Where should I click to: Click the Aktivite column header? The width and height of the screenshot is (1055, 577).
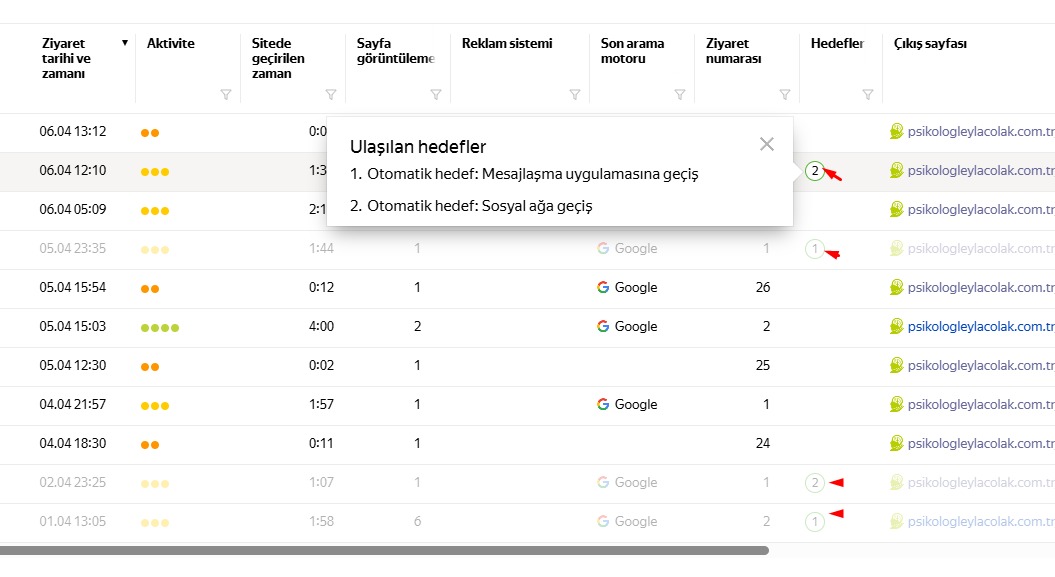(x=171, y=44)
